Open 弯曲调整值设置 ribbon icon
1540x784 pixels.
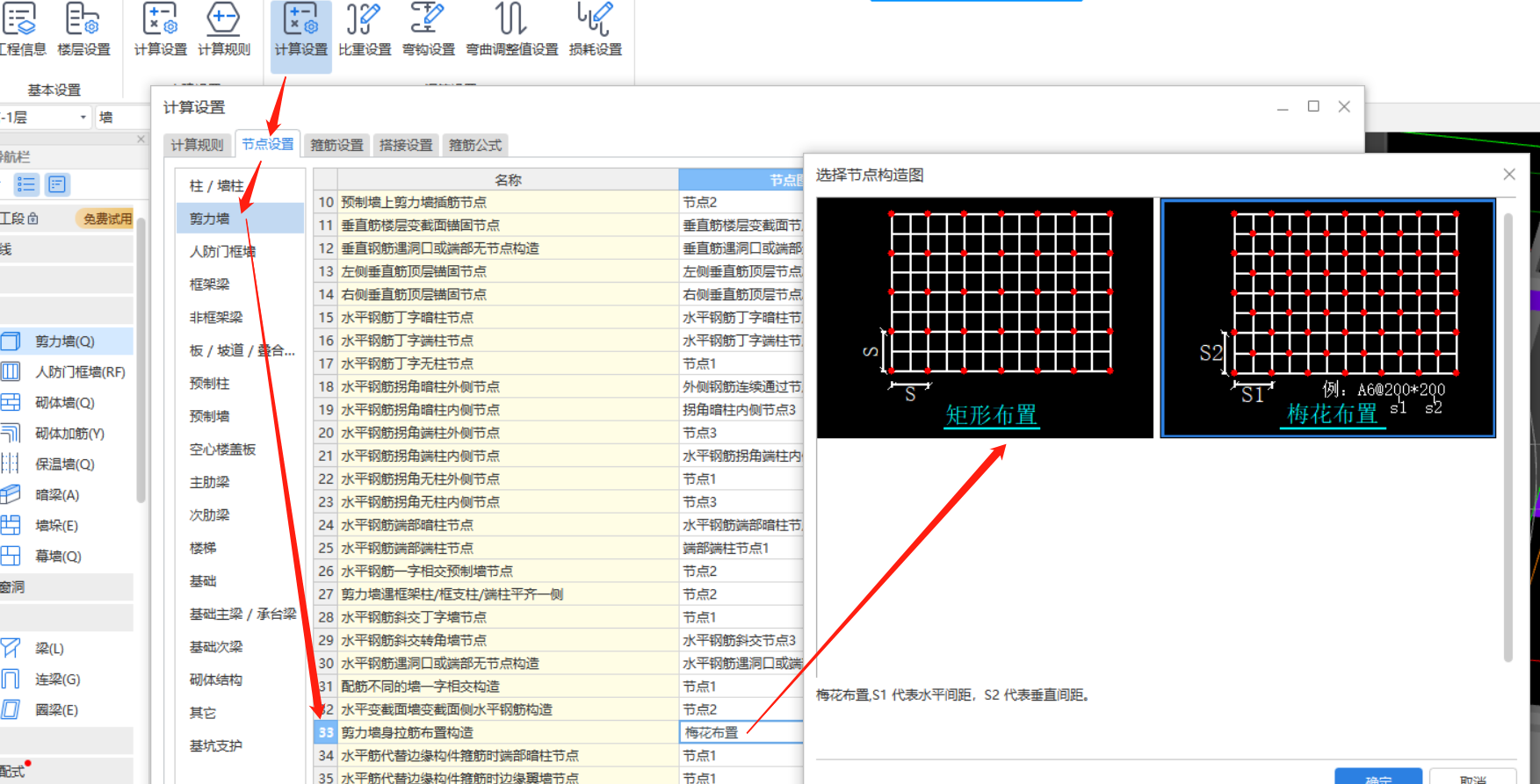pos(512,30)
